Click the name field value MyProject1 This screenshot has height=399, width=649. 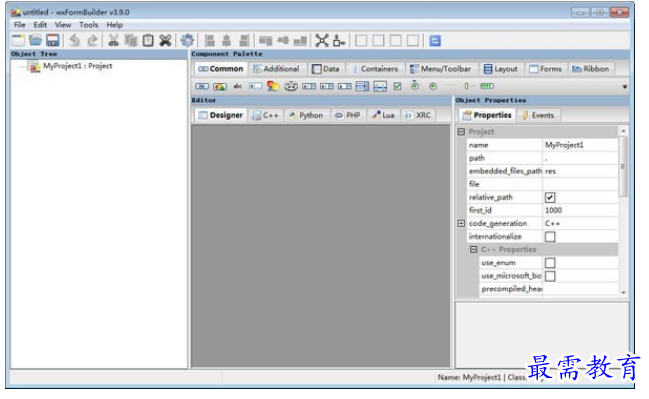click(580, 145)
